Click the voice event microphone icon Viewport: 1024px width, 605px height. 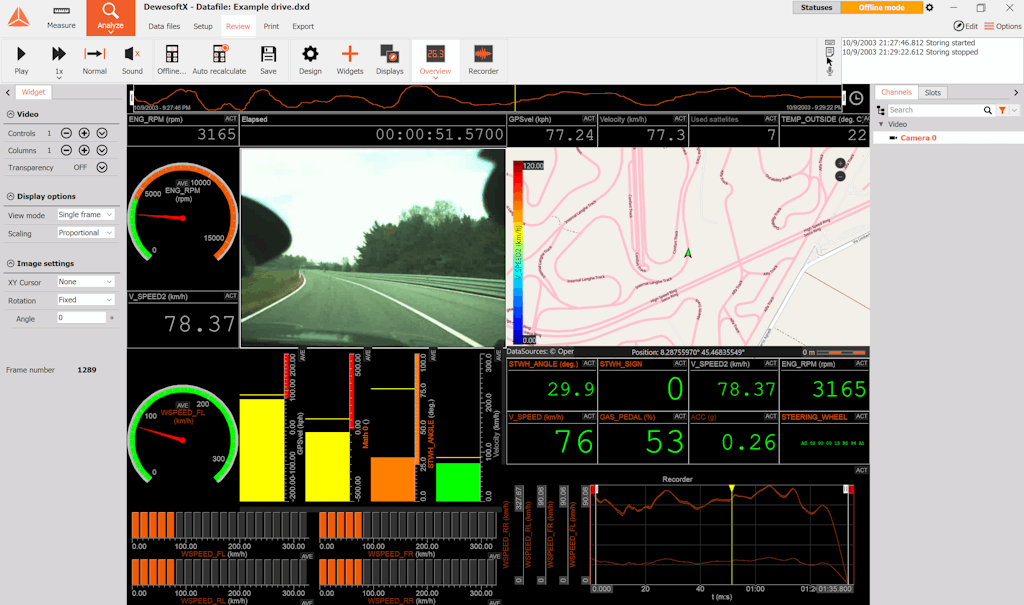click(829, 71)
